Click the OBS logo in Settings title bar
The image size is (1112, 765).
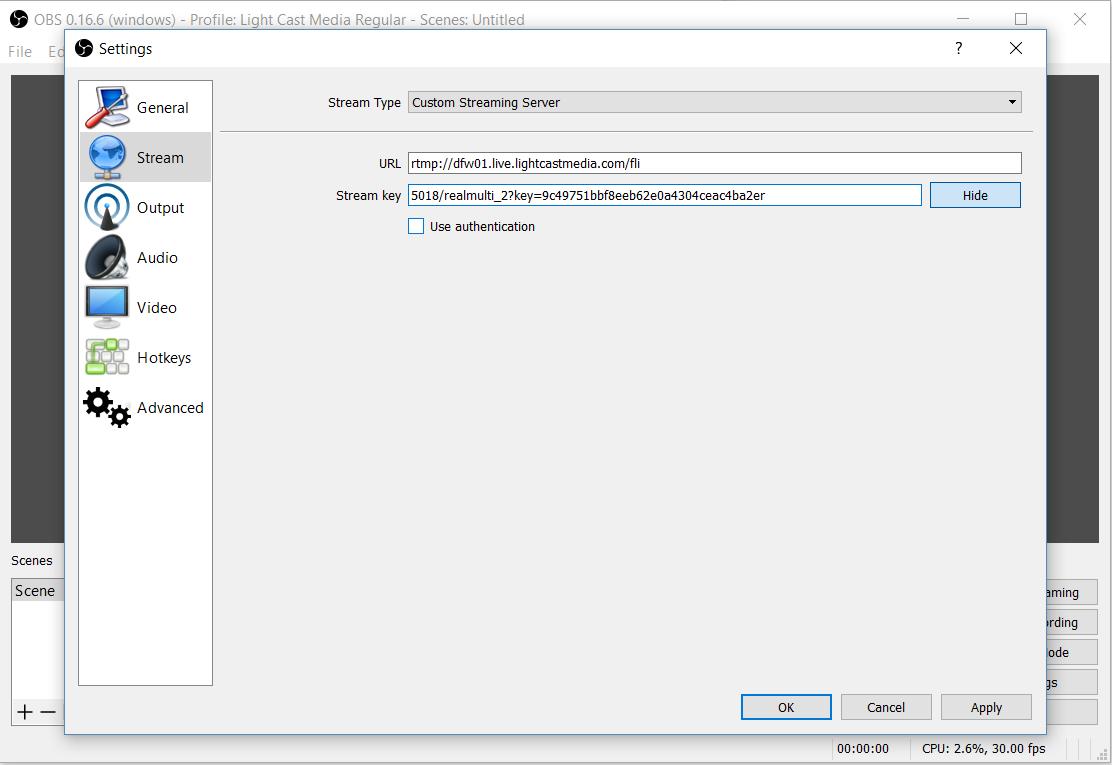(x=84, y=48)
